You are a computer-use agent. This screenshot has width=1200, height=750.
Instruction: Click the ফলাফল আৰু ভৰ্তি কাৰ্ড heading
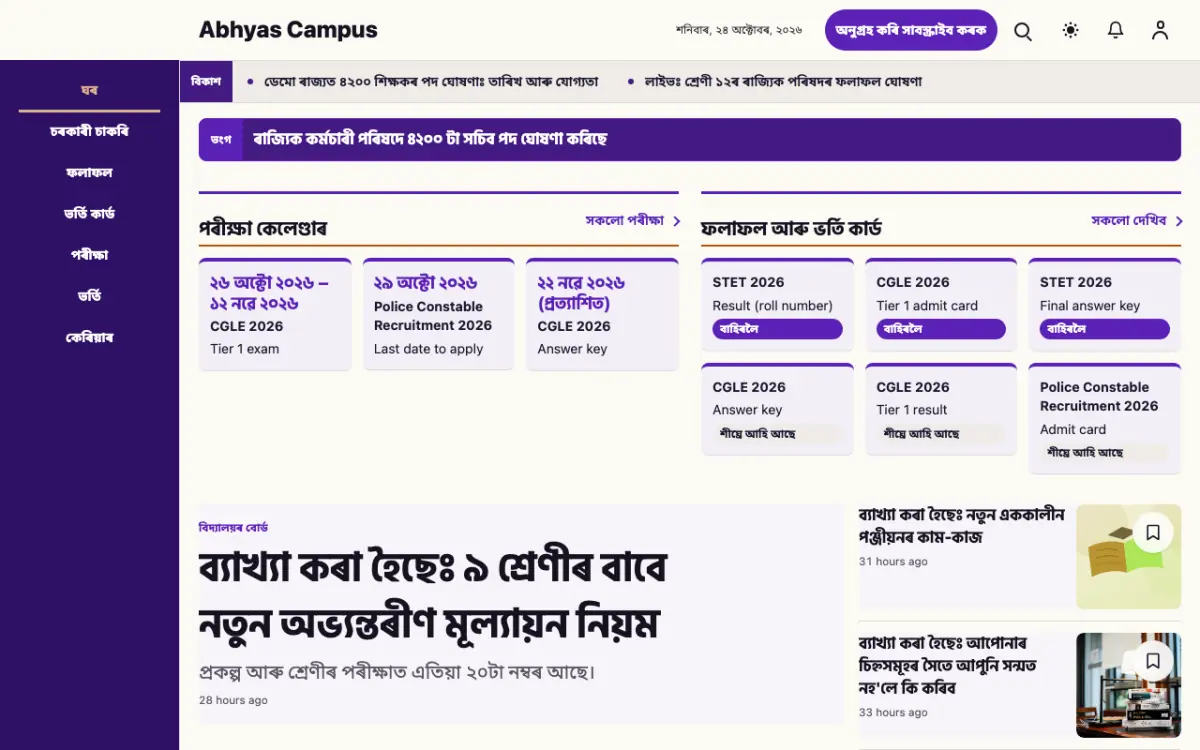pyautogui.click(x=791, y=228)
